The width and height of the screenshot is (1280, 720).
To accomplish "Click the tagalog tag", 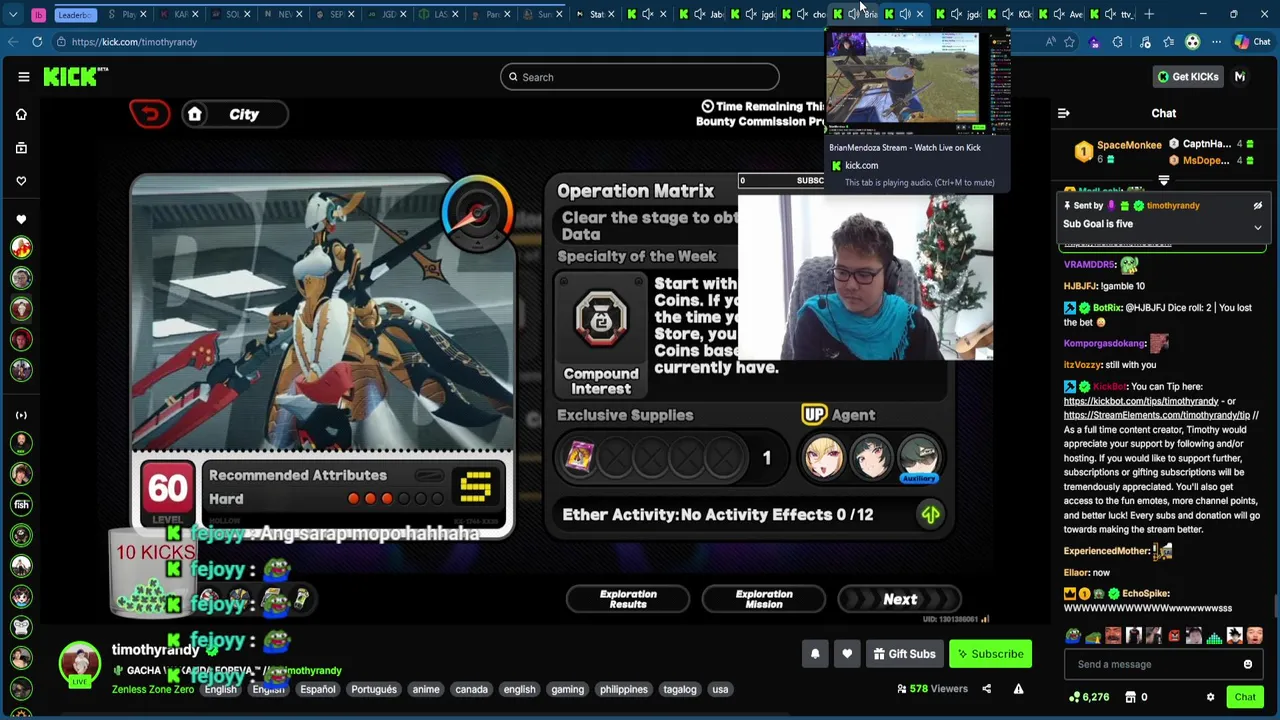I will [x=680, y=689].
